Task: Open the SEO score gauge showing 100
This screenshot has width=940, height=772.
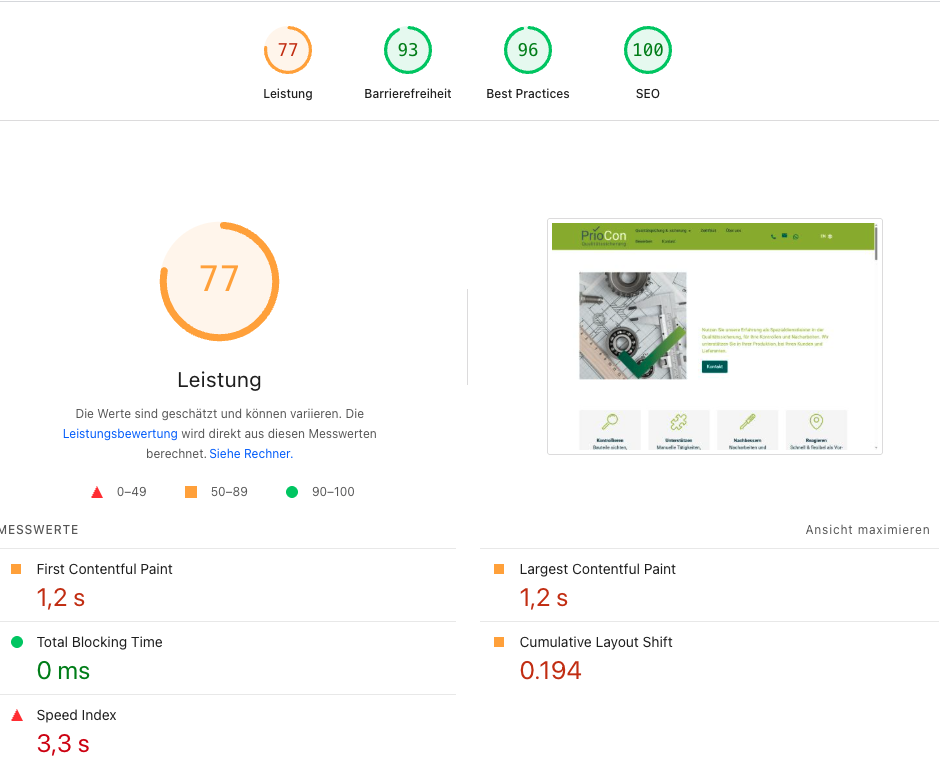Action: click(x=647, y=50)
